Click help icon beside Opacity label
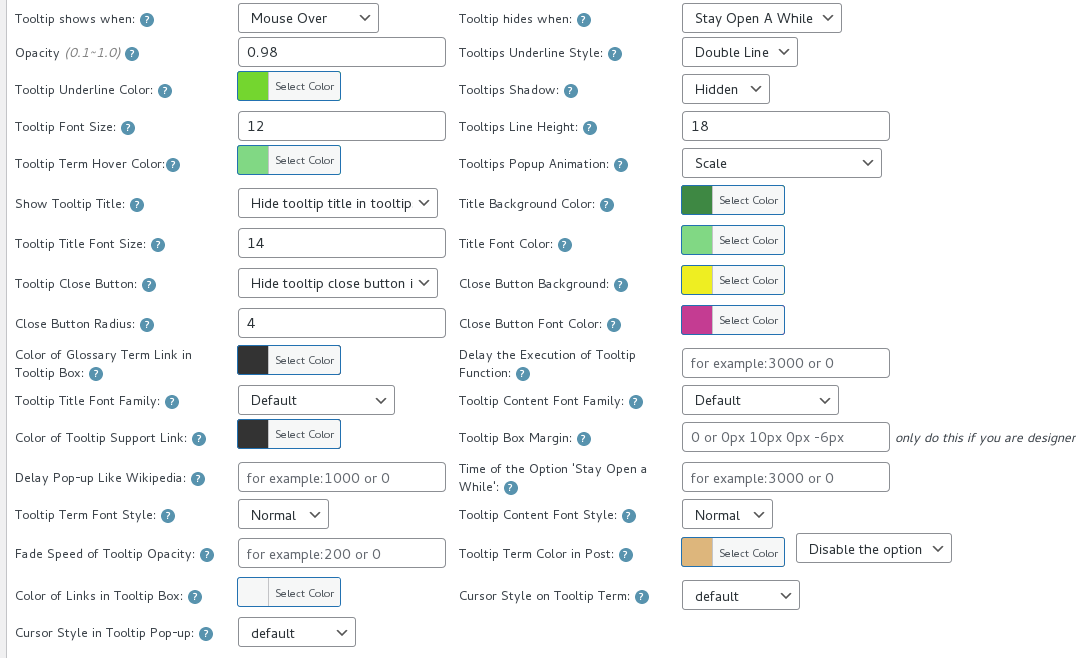Image resolution: width=1076 pixels, height=658 pixels. coord(132,54)
